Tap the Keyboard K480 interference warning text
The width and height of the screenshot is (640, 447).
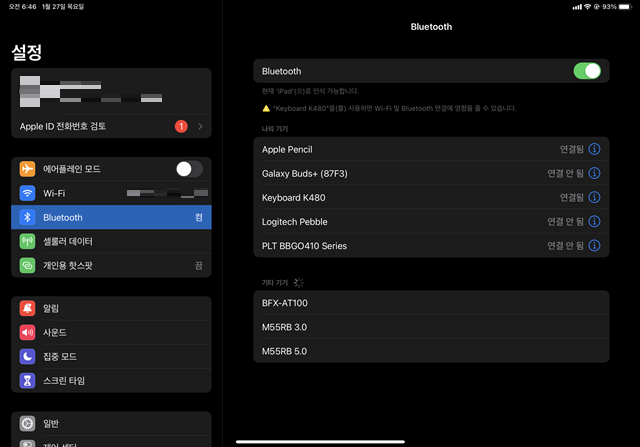click(x=394, y=108)
